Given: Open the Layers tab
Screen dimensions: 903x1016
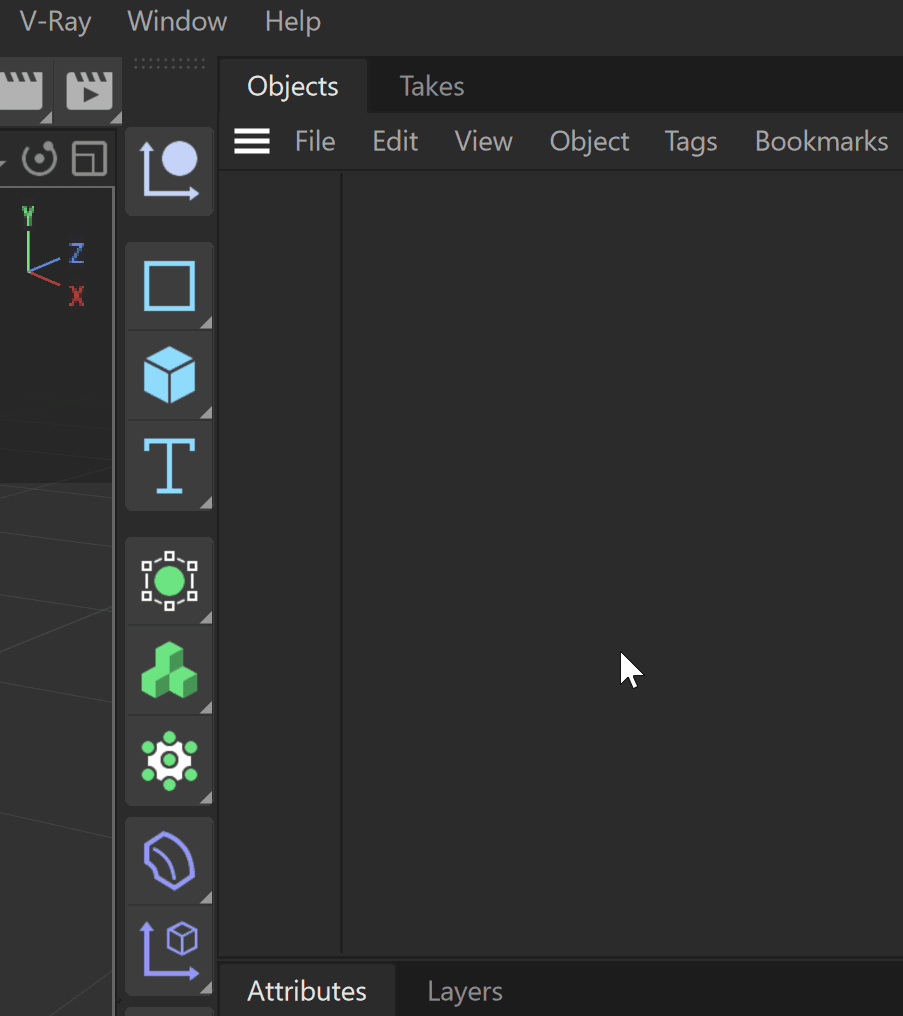Looking at the screenshot, I should (465, 991).
